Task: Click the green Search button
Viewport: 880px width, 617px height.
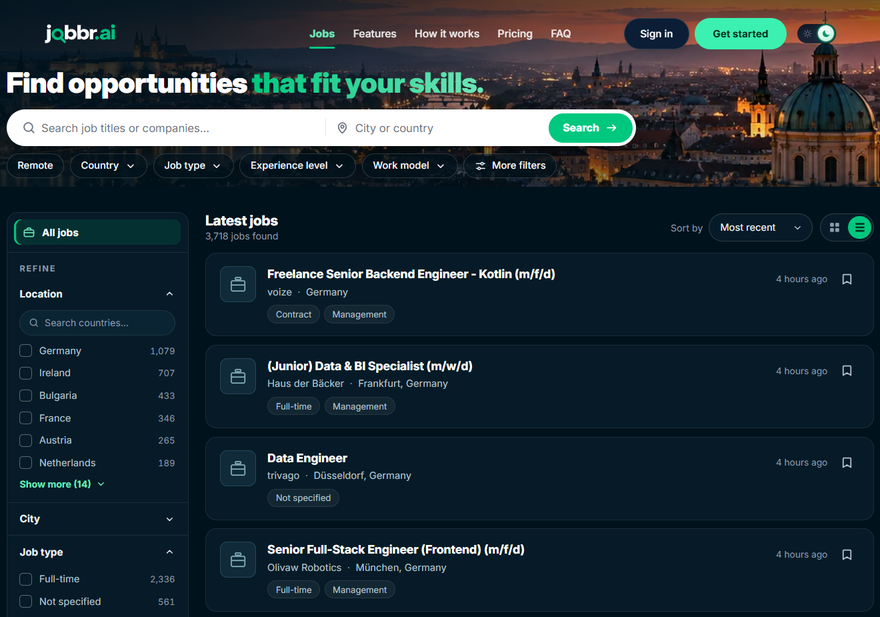Action: tap(590, 128)
